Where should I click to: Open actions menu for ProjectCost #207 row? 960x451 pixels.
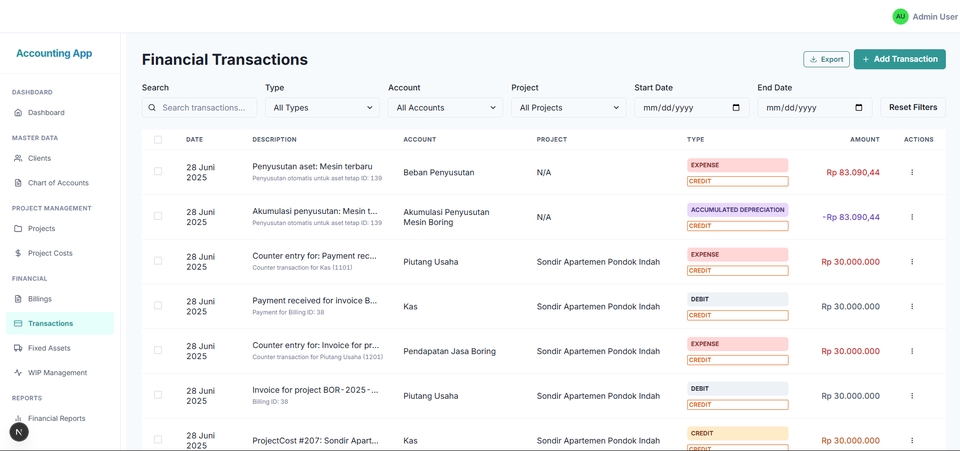pyautogui.click(x=912, y=441)
